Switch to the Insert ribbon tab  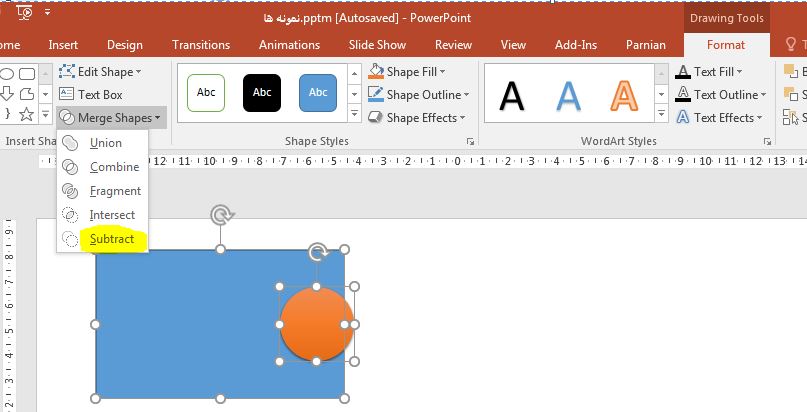pos(63,45)
